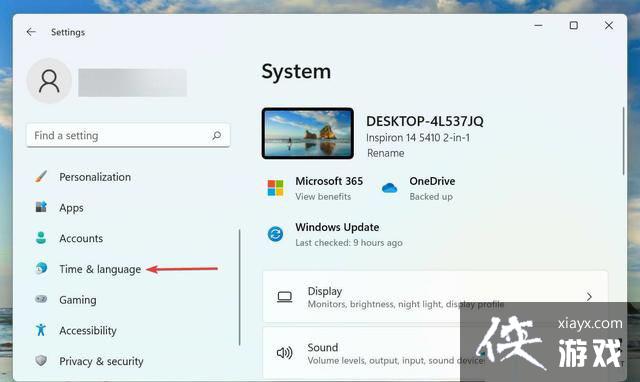Click the Windows Update sync icon
This screenshot has width=640, height=382.
(276, 234)
